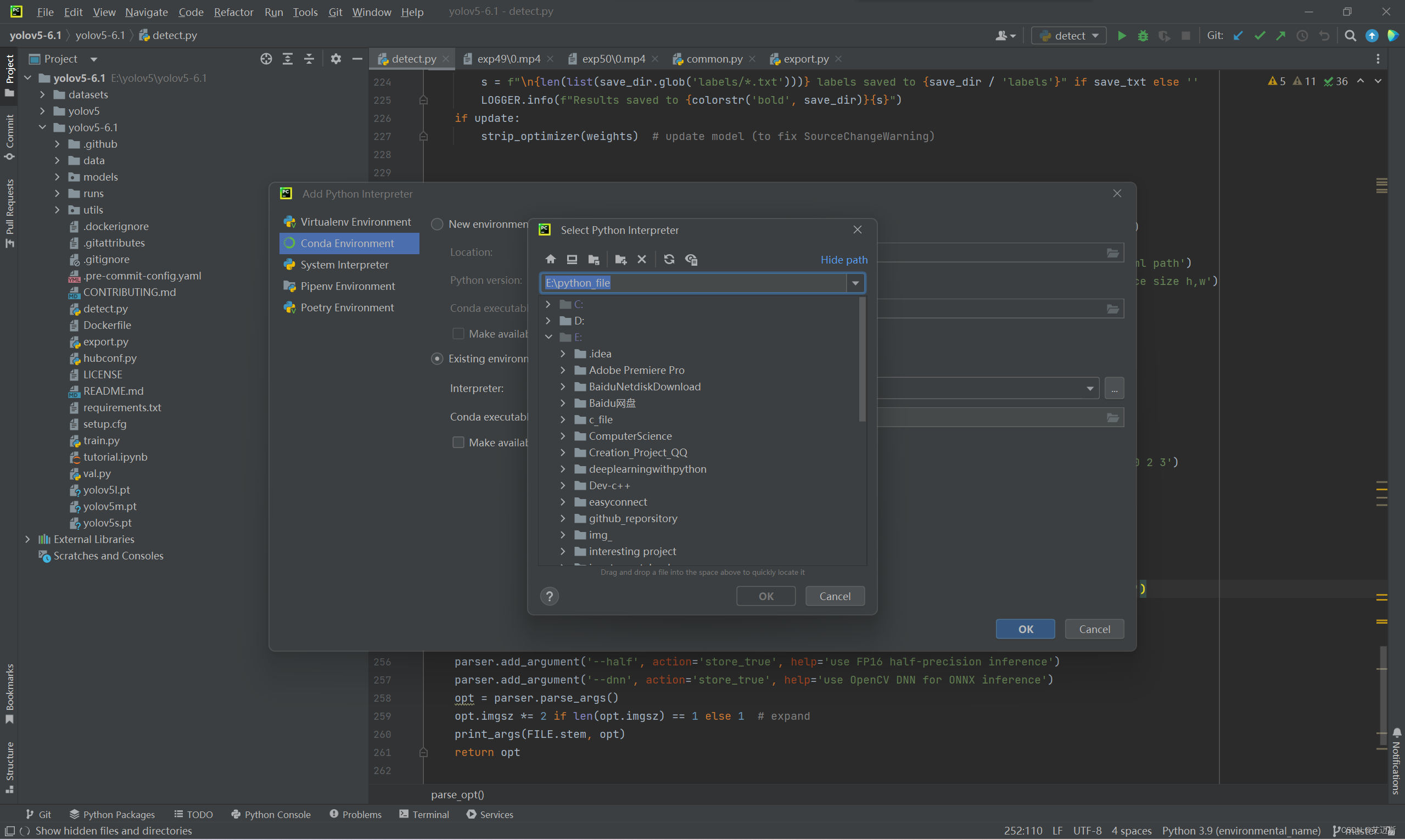This screenshot has width=1405, height=840.
Task: Expand the ComputerScience folder
Action: (x=563, y=436)
